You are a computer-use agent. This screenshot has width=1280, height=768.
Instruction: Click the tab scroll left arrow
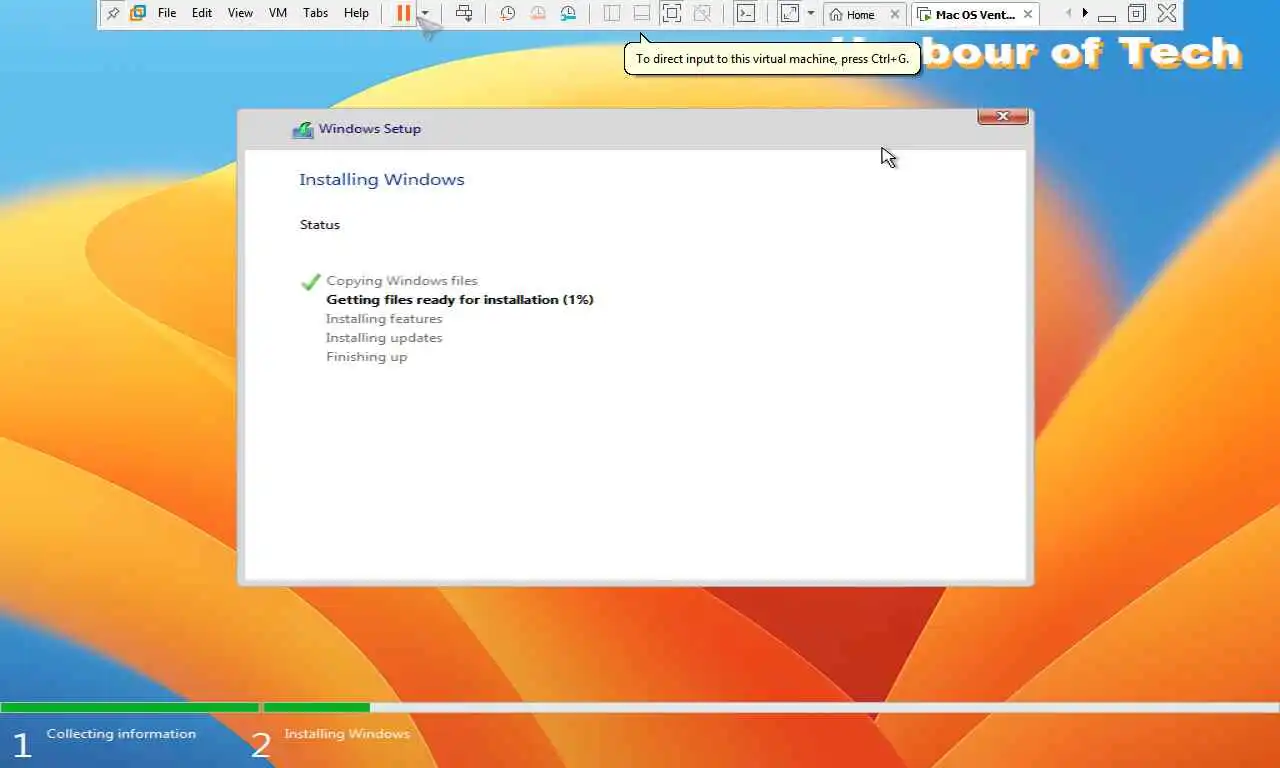[1068, 13]
